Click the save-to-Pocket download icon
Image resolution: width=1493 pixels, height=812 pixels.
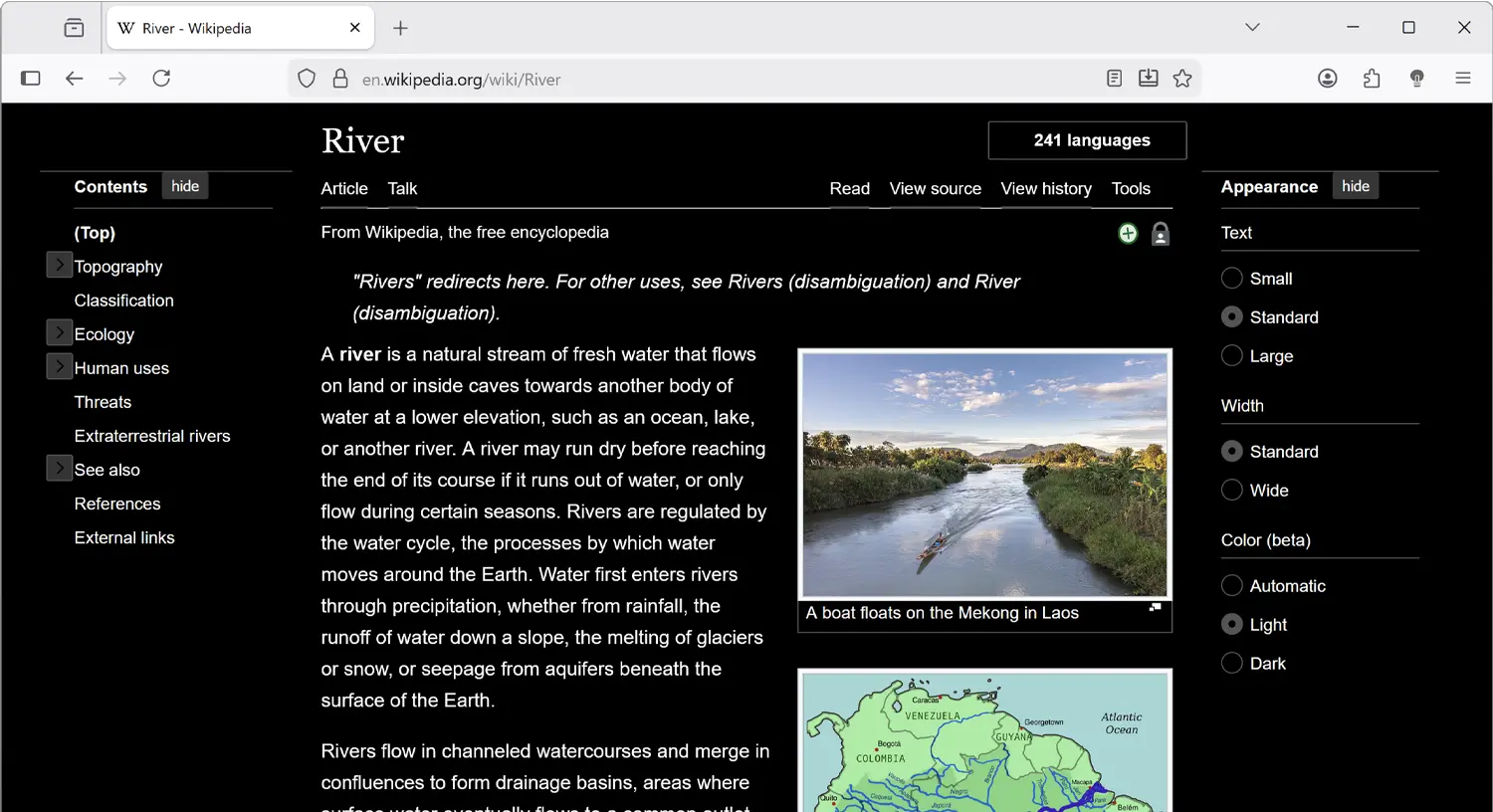click(1149, 78)
